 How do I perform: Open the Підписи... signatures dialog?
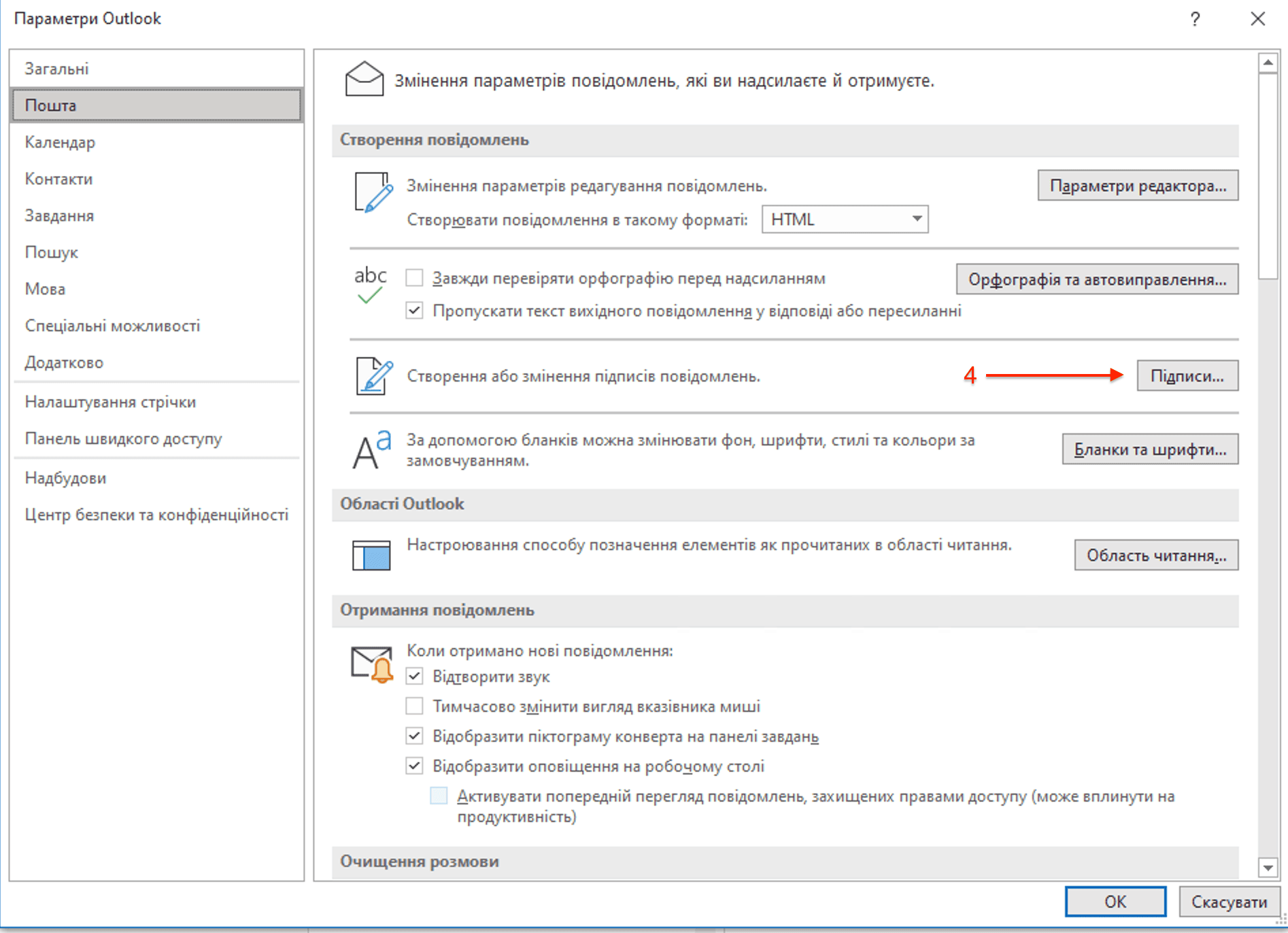pyautogui.click(x=1187, y=376)
